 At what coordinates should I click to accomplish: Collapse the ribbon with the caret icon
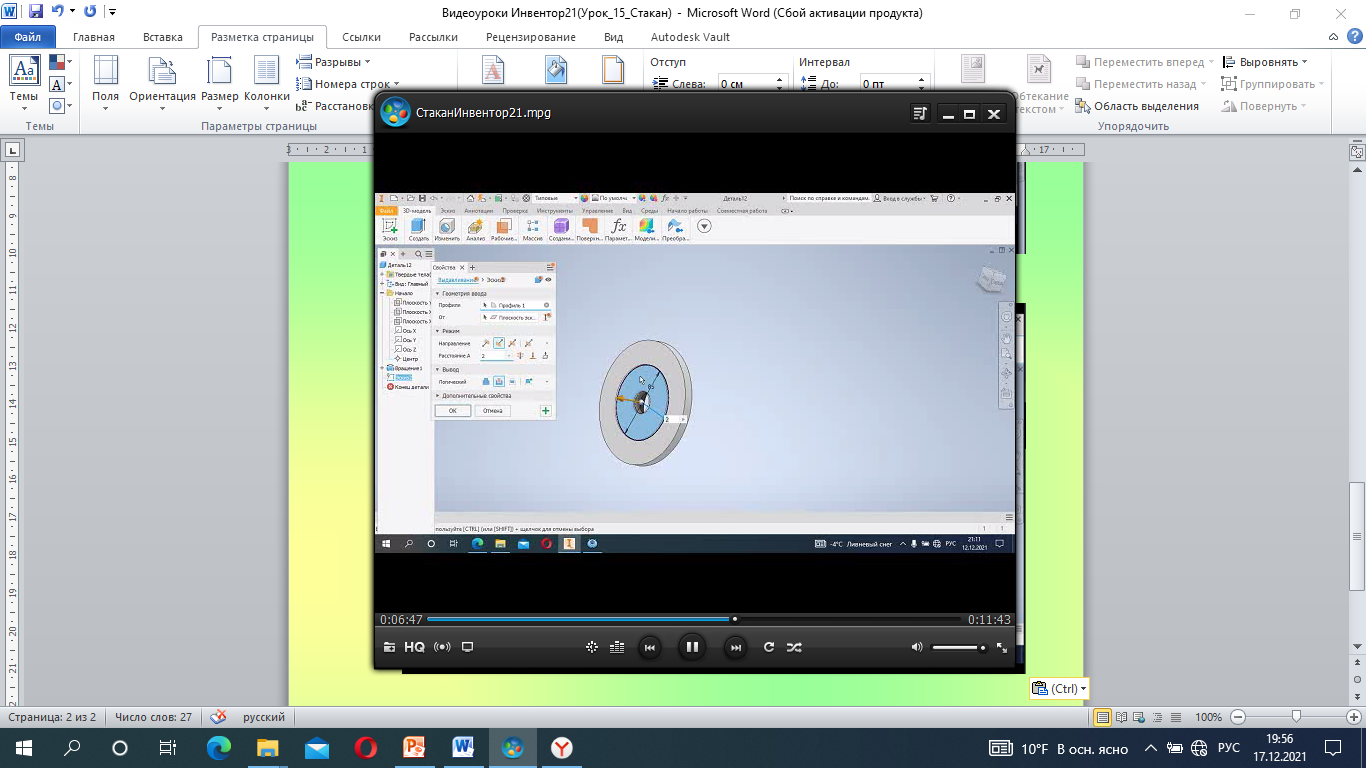1331,37
